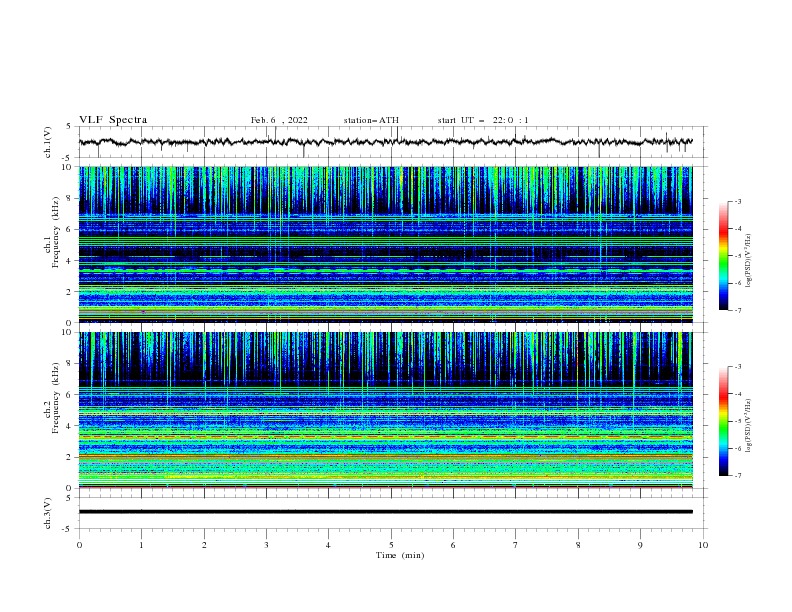
Task: Click the ch.1 voltage waveform trace
Action: 385,142
